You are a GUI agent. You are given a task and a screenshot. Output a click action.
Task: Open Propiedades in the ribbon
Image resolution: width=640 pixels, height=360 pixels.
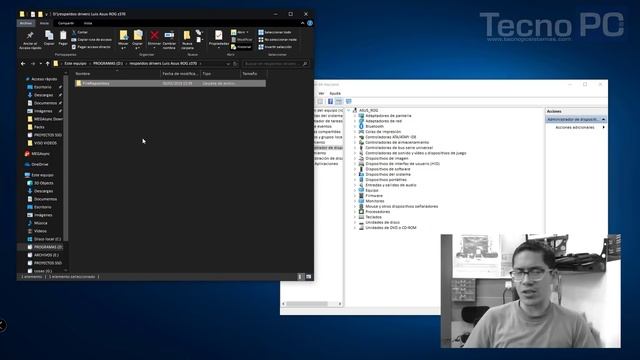click(x=219, y=40)
